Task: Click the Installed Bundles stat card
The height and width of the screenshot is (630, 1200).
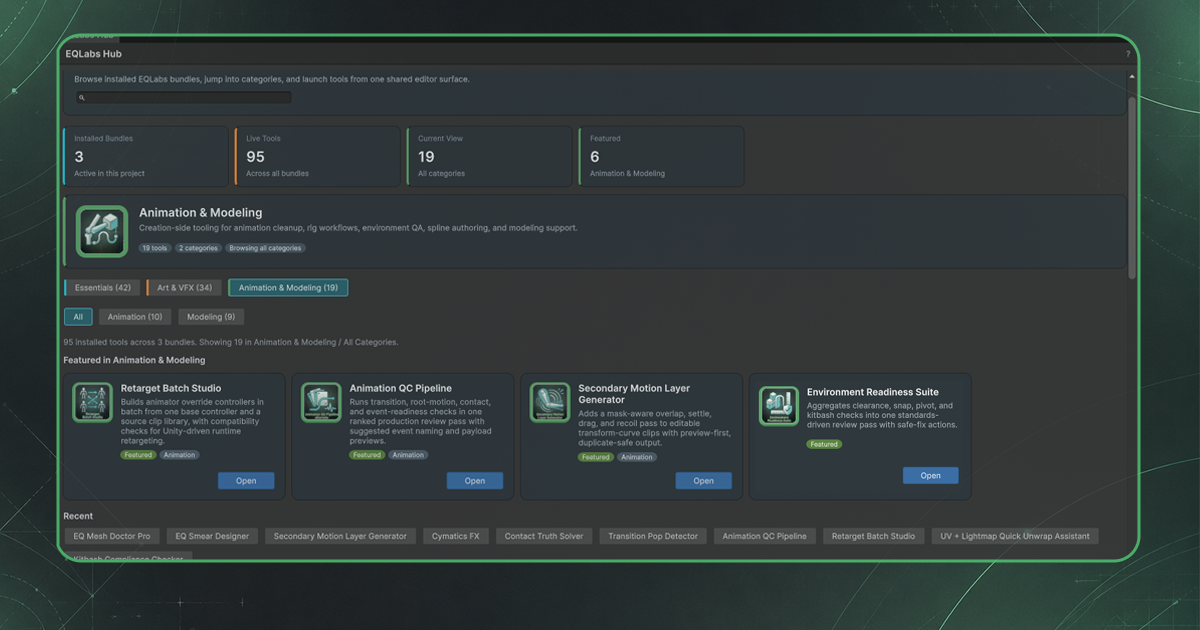Action: pyautogui.click(x=146, y=156)
